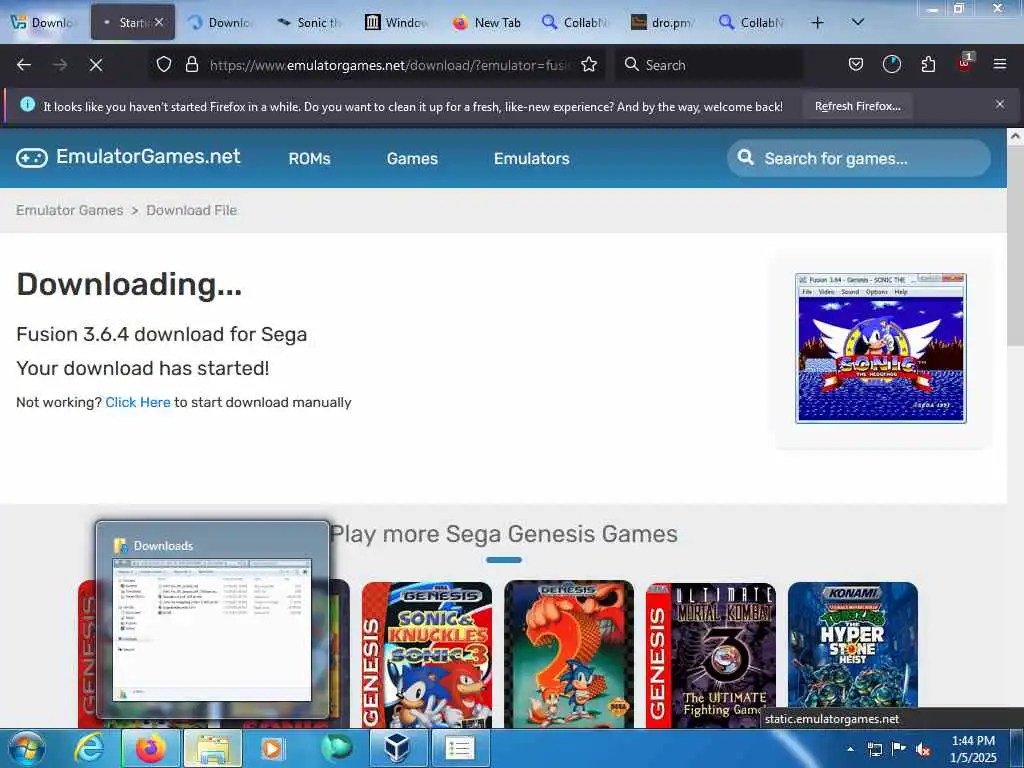Launch Internet Explorer from taskbar
The height and width of the screenshot is (768, 1024).
pyautogui.click(x=88, y=748)
